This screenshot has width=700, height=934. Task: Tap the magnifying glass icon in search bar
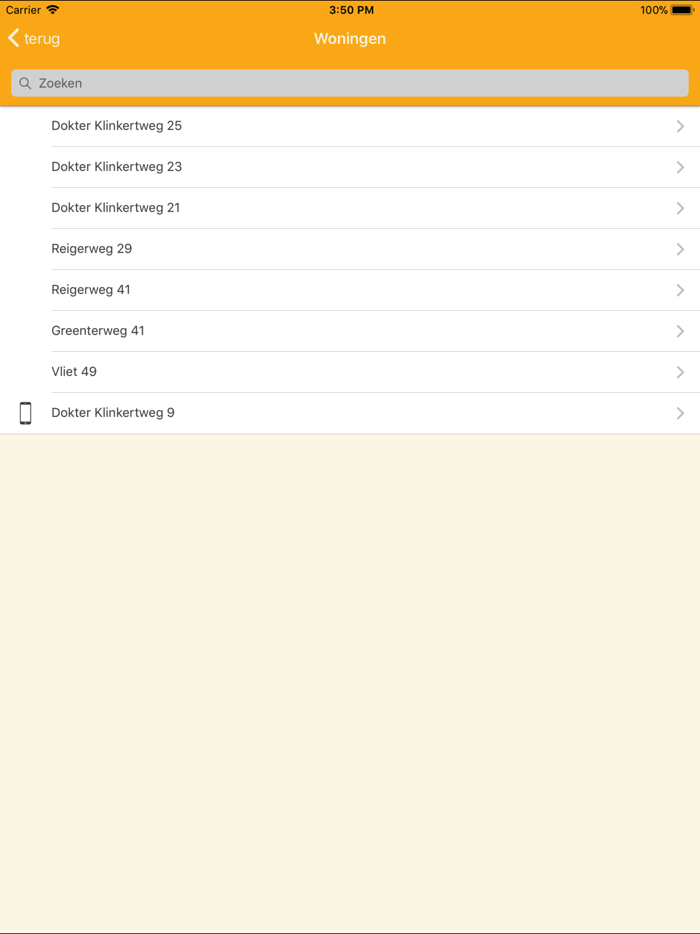[x=26, y=83]
